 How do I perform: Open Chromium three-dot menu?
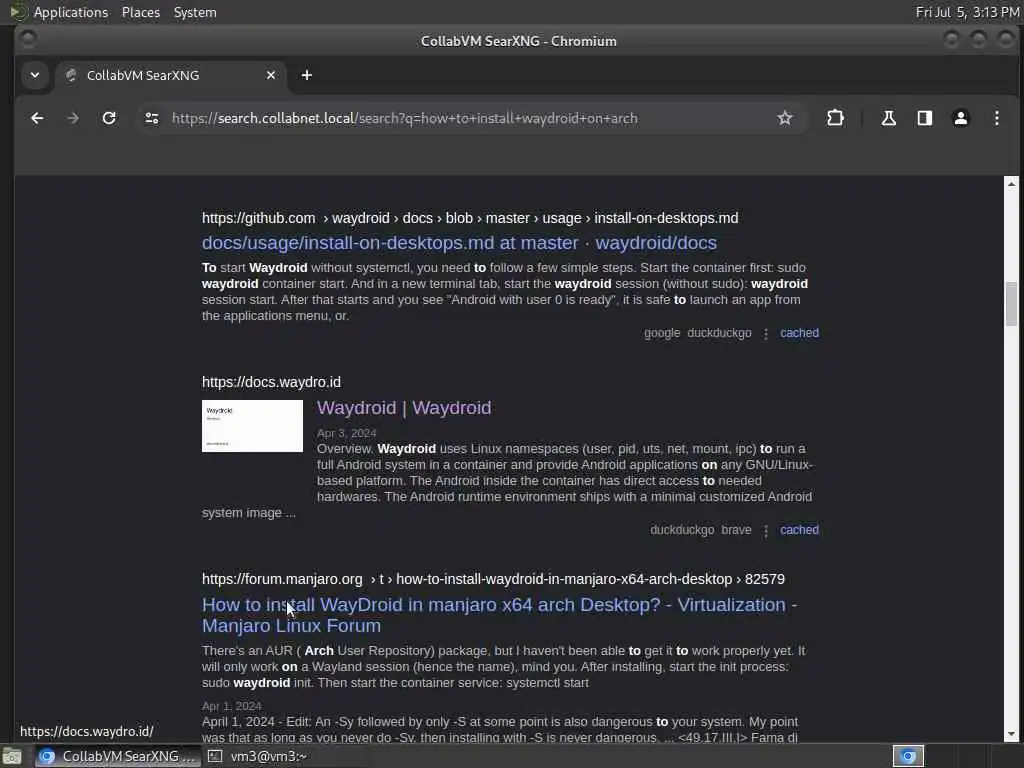[997, 118]
